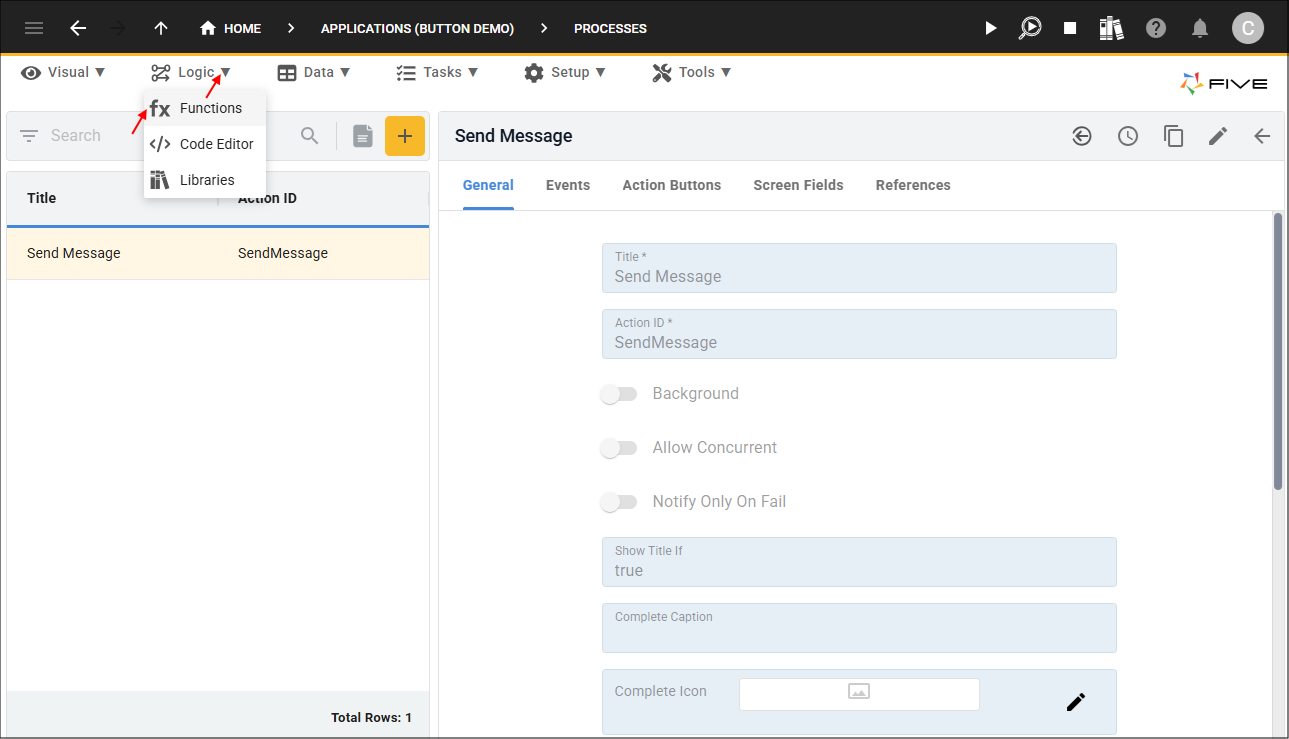The image size is (1289, 739).
Task: Enable the Allow Concurrent switch
Action: pos(618,448)
